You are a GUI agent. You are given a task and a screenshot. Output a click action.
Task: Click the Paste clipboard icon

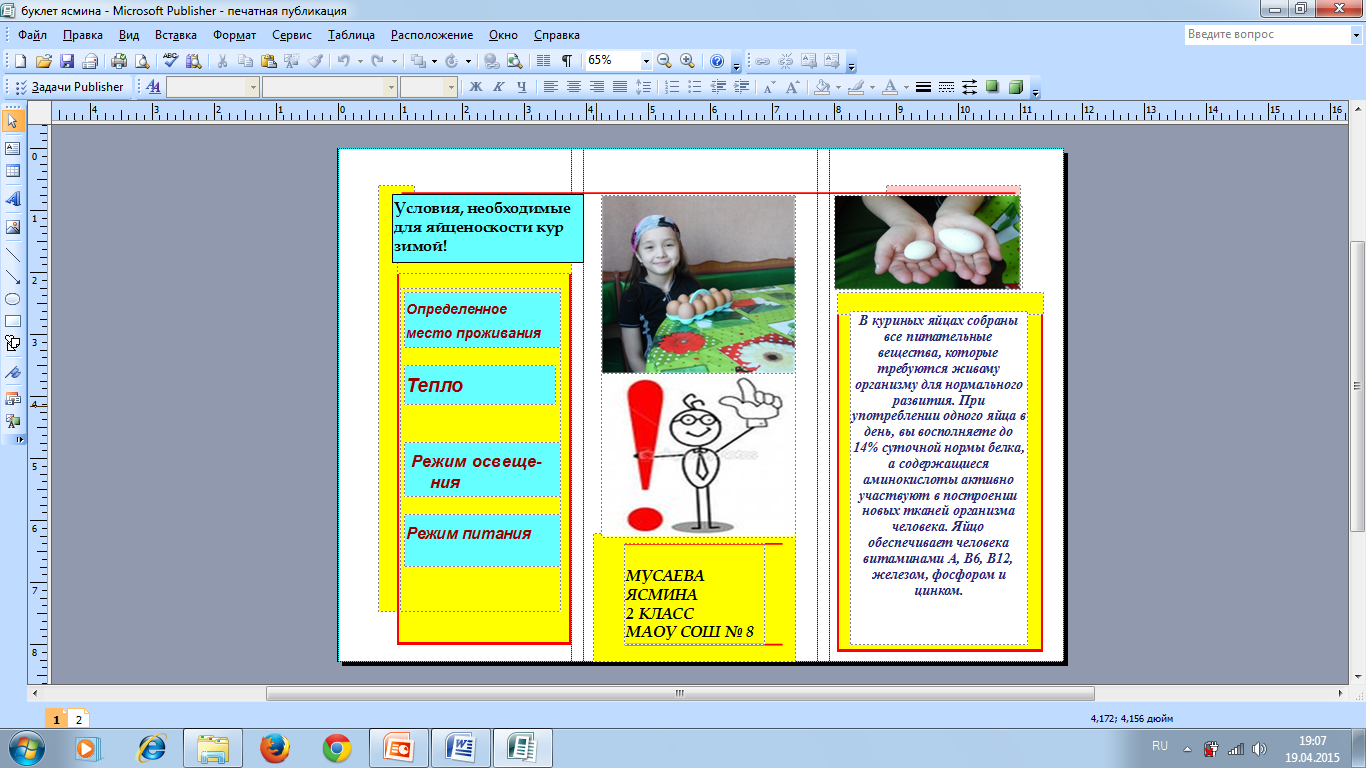click(x=269, y=61)
